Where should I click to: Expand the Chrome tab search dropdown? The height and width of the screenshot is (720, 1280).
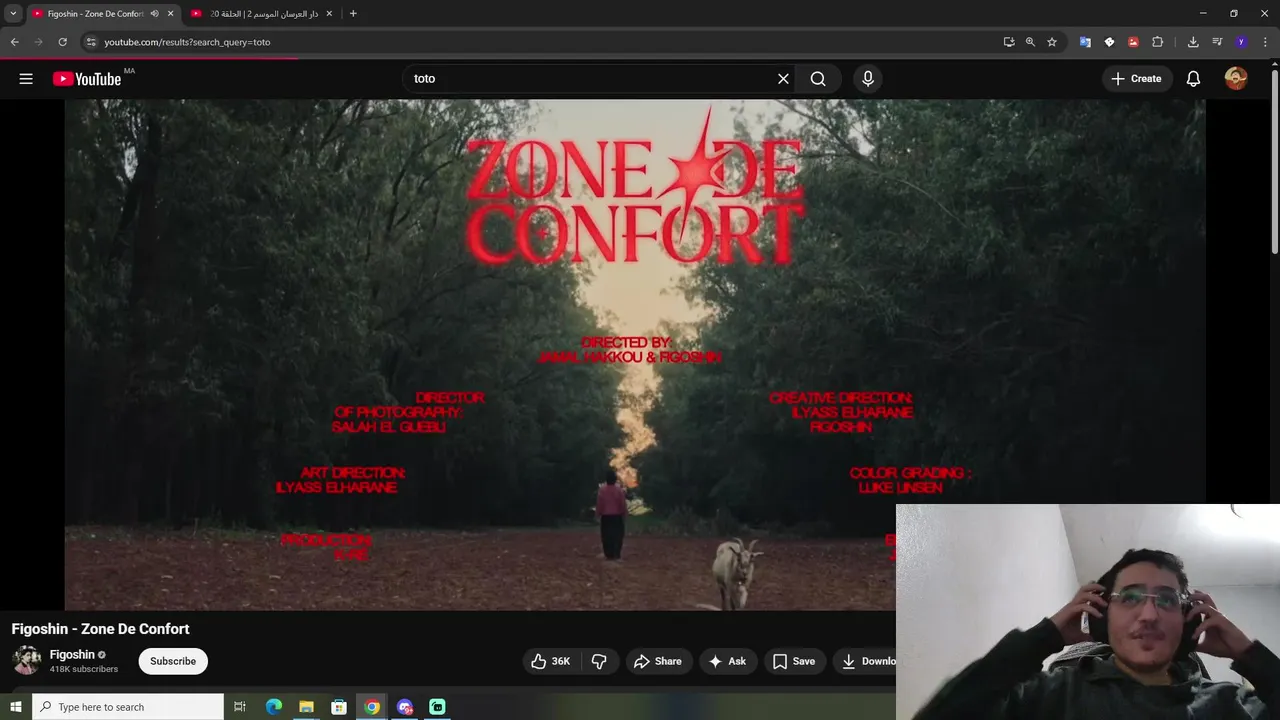pyautogui.click(x=13, y=14)
